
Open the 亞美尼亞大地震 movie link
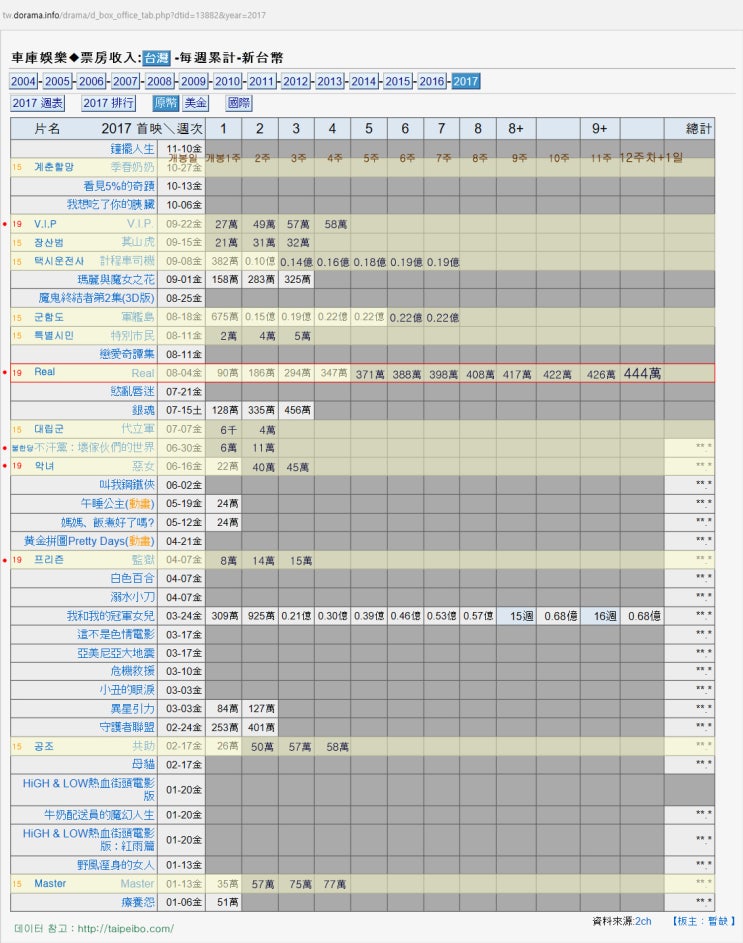point(116,653)
